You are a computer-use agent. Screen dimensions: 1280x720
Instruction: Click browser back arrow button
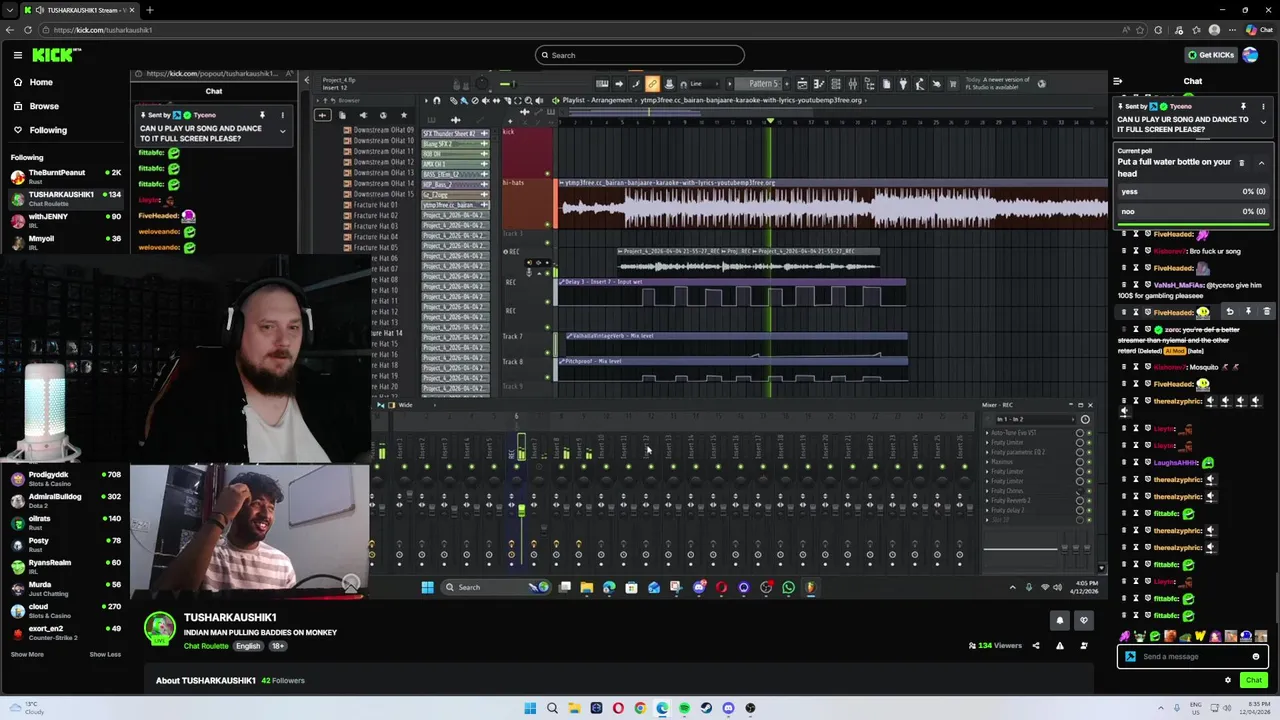click(x=10, y=30)
